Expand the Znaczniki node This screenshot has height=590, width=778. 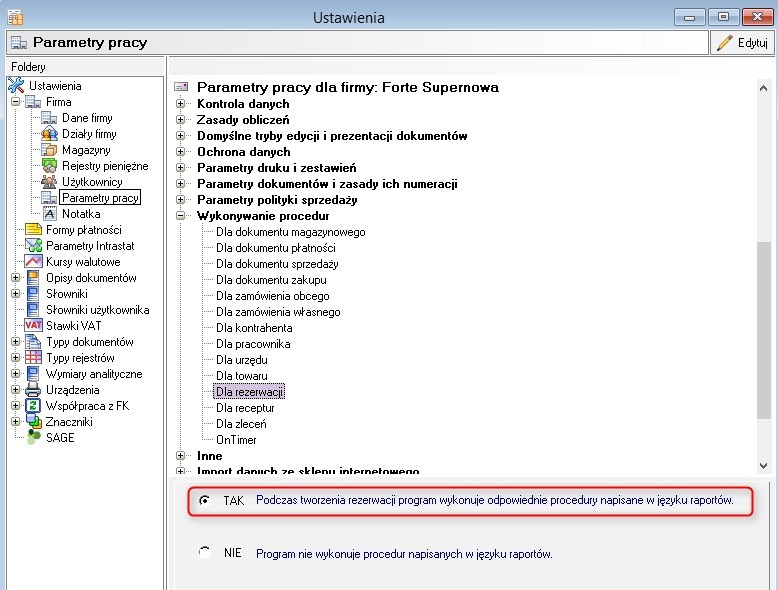(x=16, y=422)
